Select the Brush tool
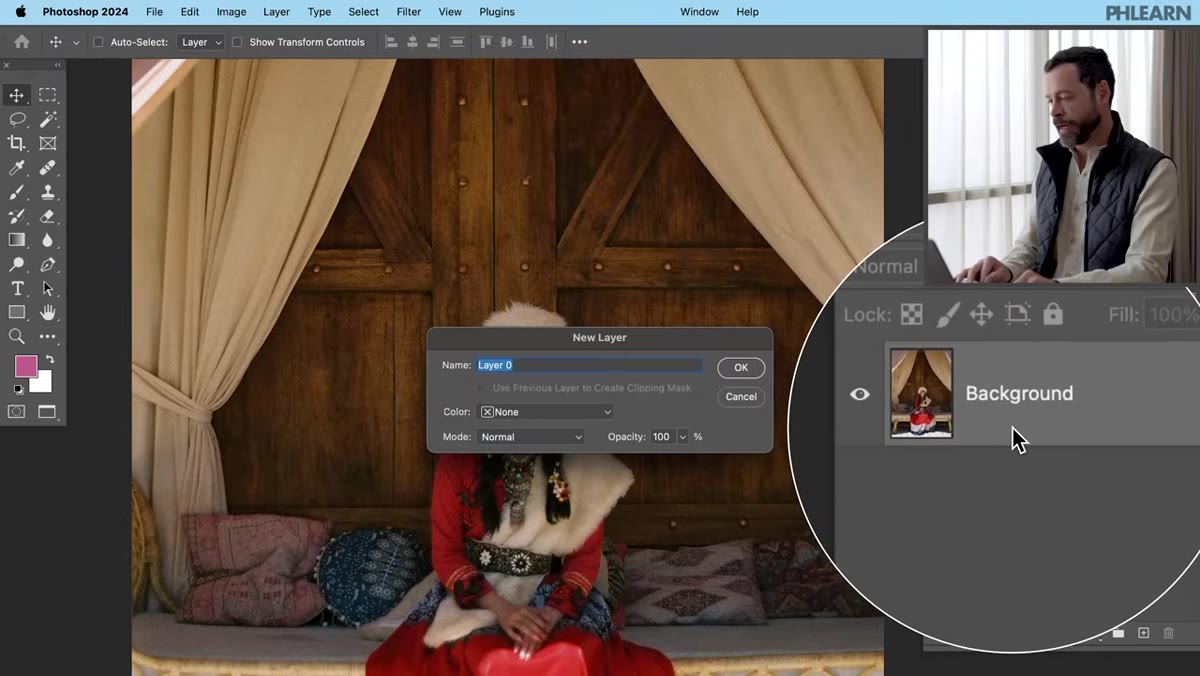Viewport: 1200px width, 676px height. [17, 192]
